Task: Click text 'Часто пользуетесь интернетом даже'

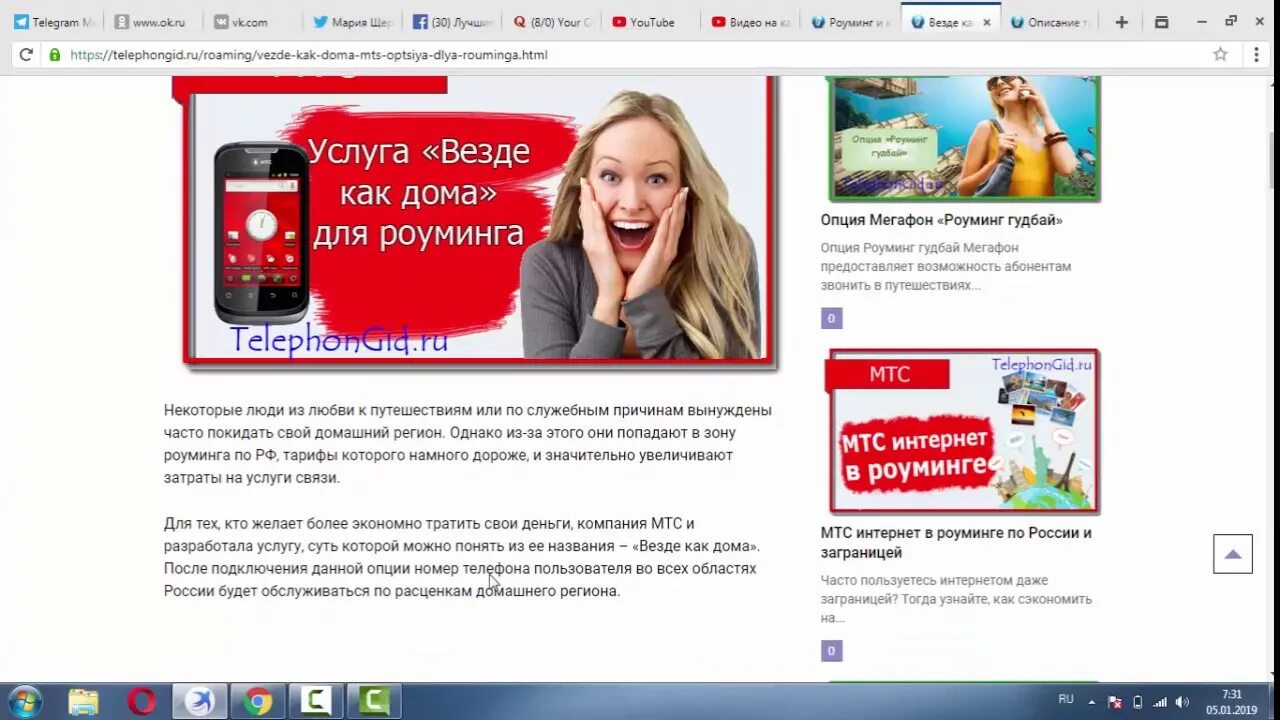Action: tap(933, 580)
